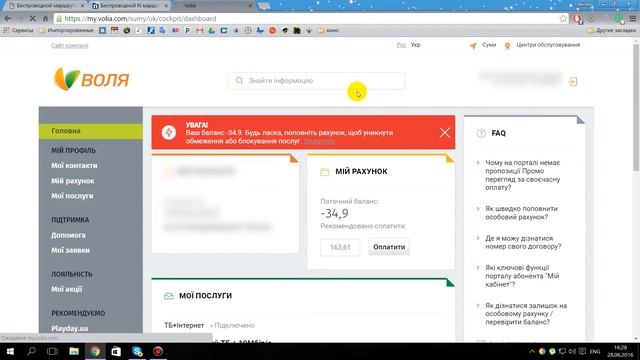The image size is (640, 360).
Task: Click the browser address bar
Action: click(x=310, y=18)
